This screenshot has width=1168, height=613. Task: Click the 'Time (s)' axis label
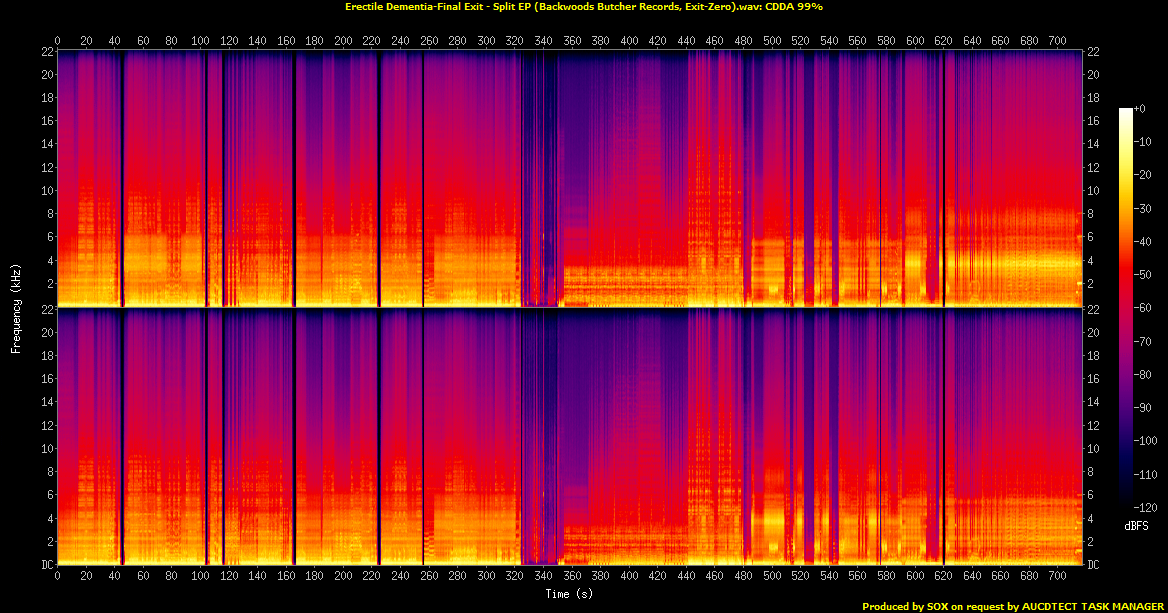(x=569, y=594)
